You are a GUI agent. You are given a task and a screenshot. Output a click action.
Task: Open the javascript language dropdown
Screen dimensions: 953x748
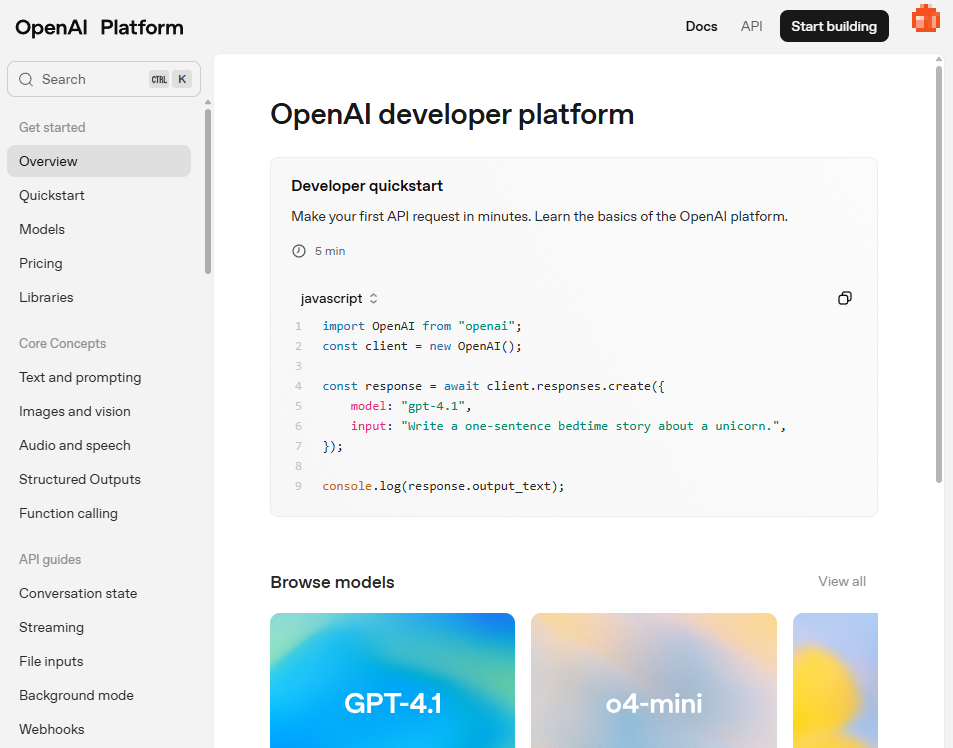339,298
